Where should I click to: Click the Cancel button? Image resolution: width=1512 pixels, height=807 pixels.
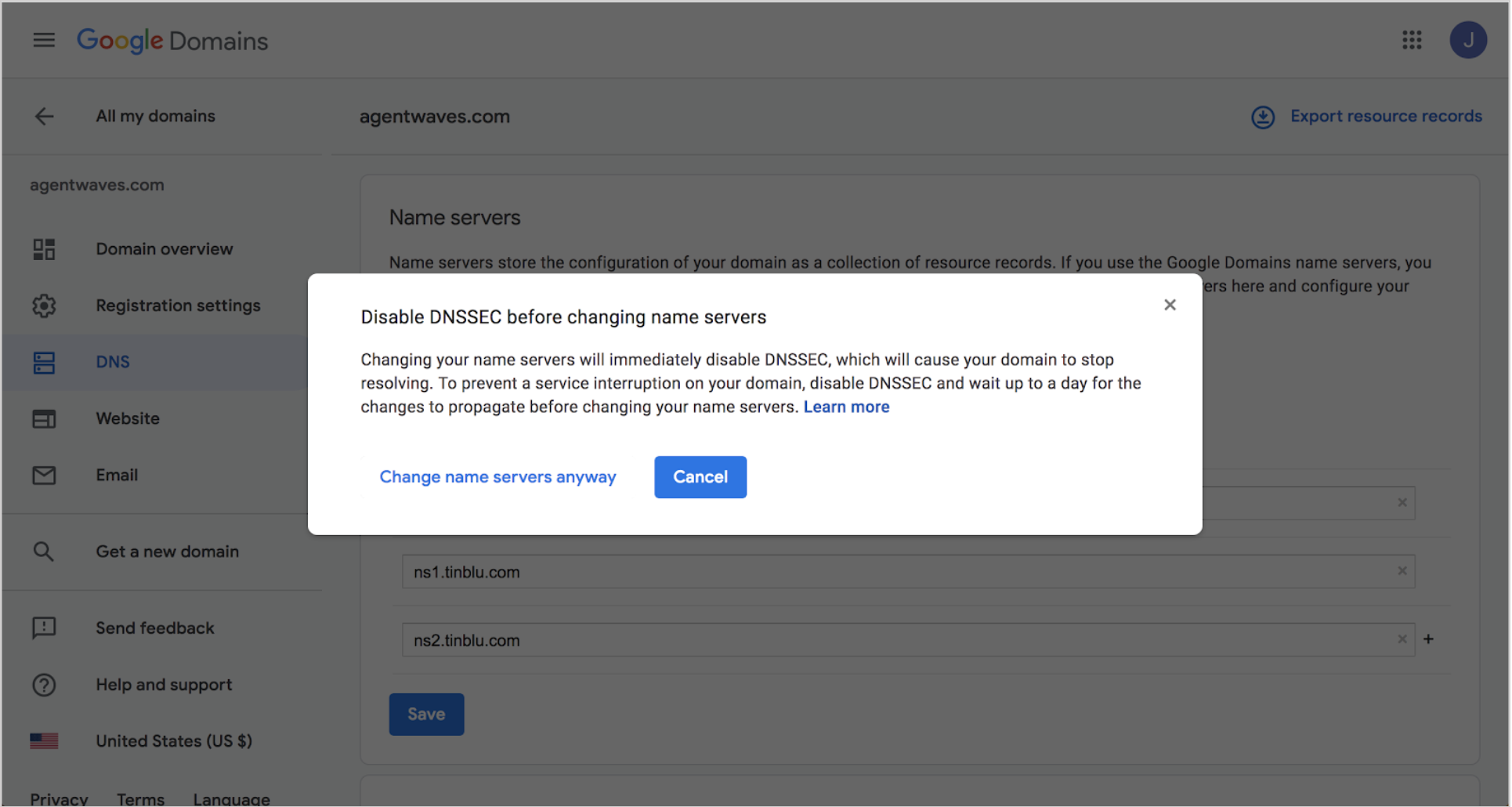700,477
